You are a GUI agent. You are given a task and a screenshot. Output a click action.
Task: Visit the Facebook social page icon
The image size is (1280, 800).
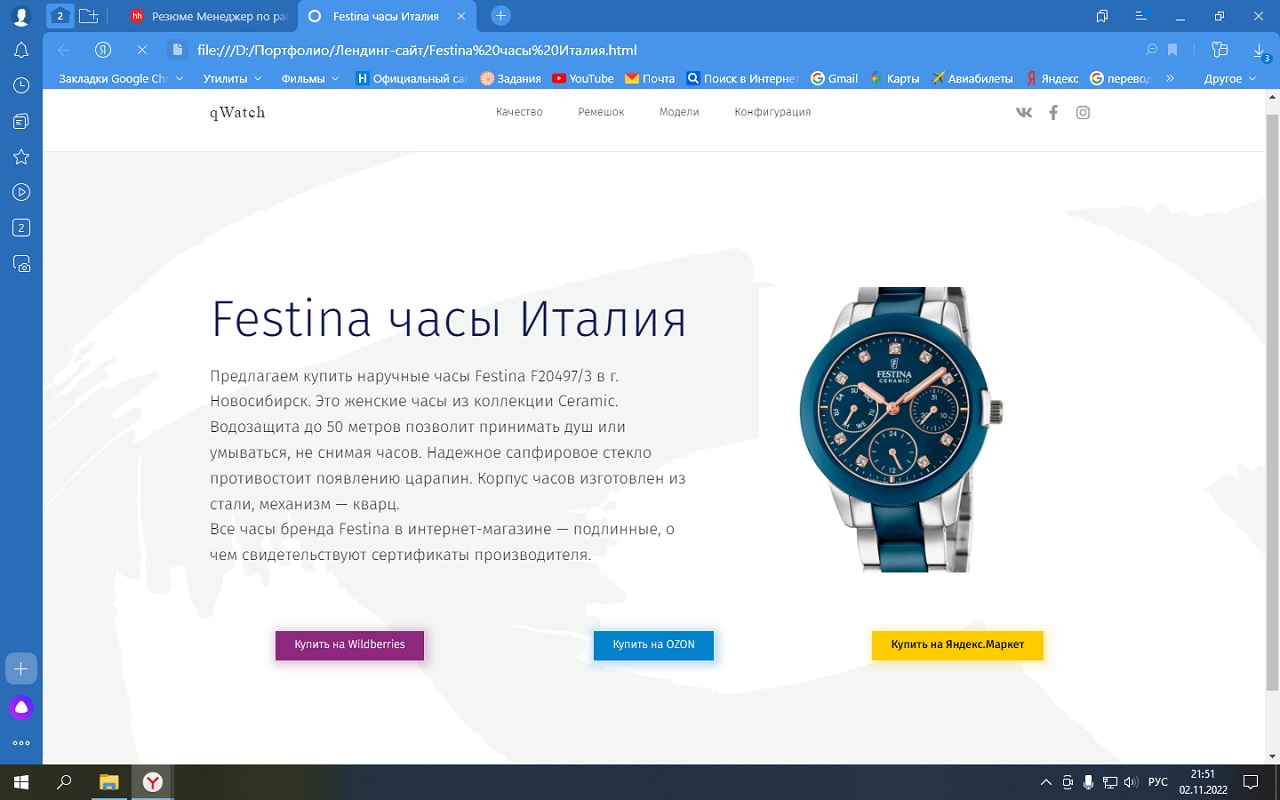pyautogui.click(x=1053, y=112)
